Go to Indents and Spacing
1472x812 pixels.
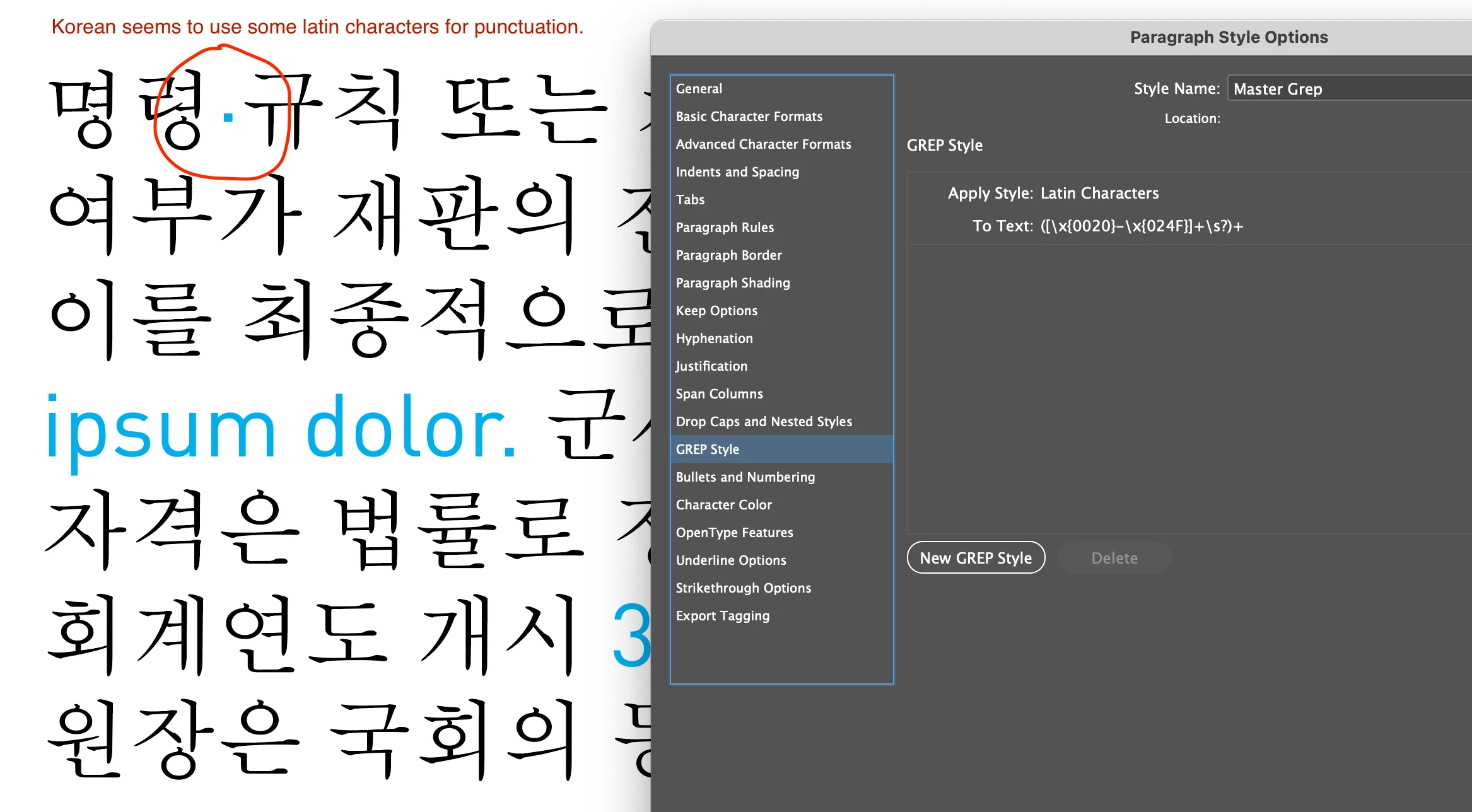[737, 172]
